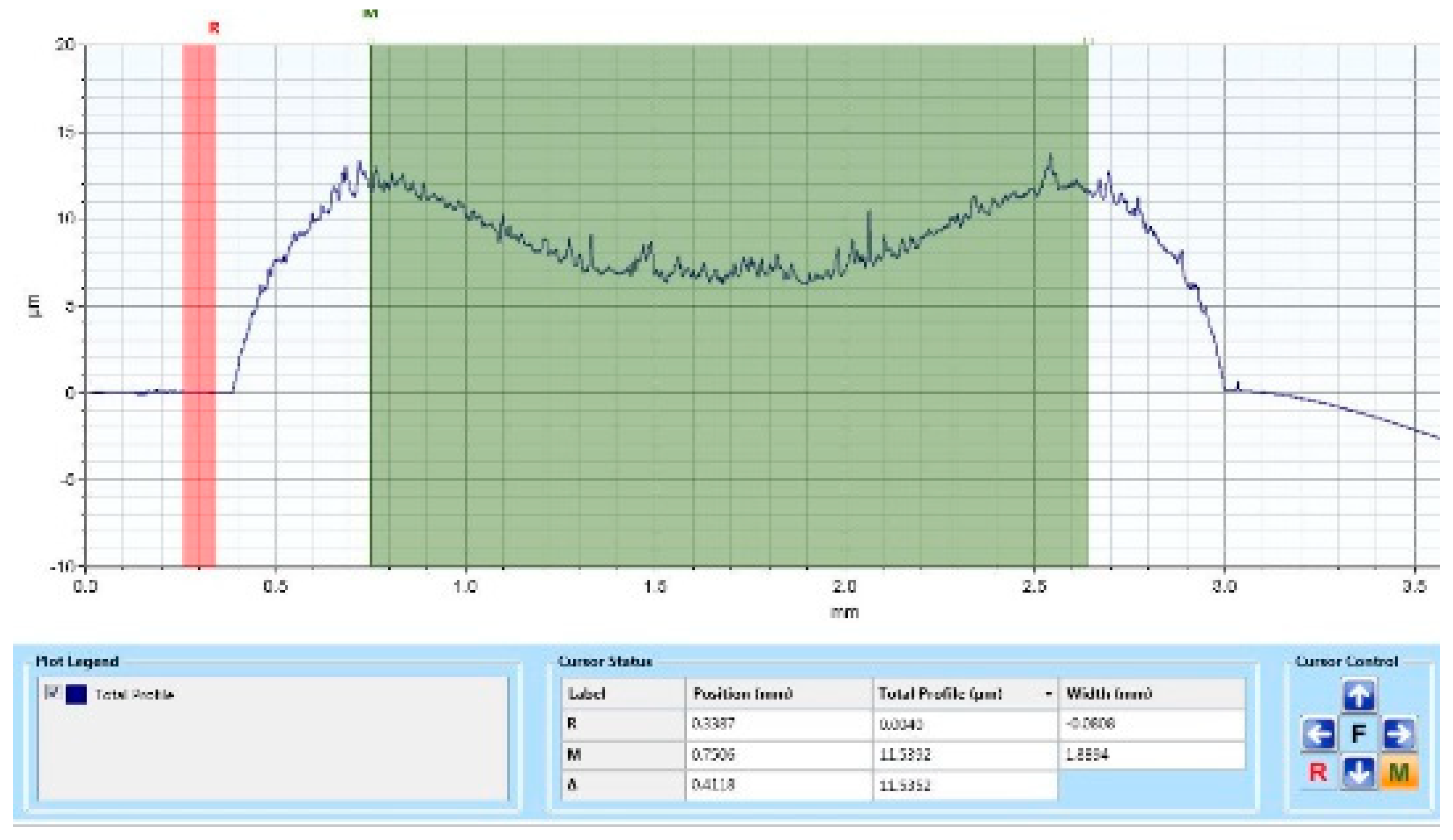The width and height of the screenshot is (1453, 840).
Task: Open the Total Profile column dropdown
Action: tap(1048, 694)
